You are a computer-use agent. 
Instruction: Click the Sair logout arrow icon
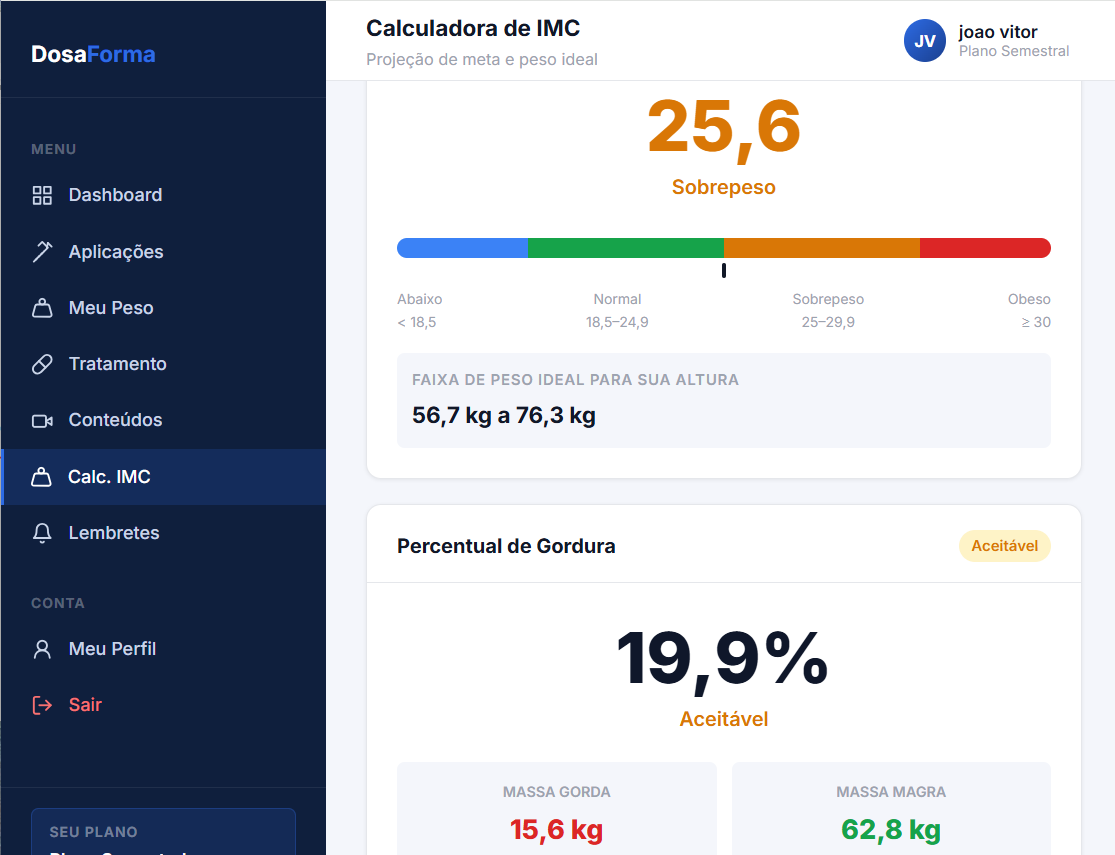point(42,705)
